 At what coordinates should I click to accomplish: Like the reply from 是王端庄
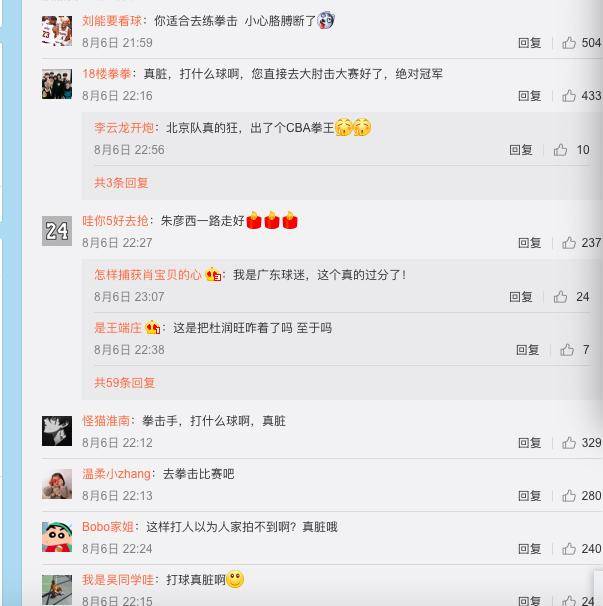coord(567,350)
